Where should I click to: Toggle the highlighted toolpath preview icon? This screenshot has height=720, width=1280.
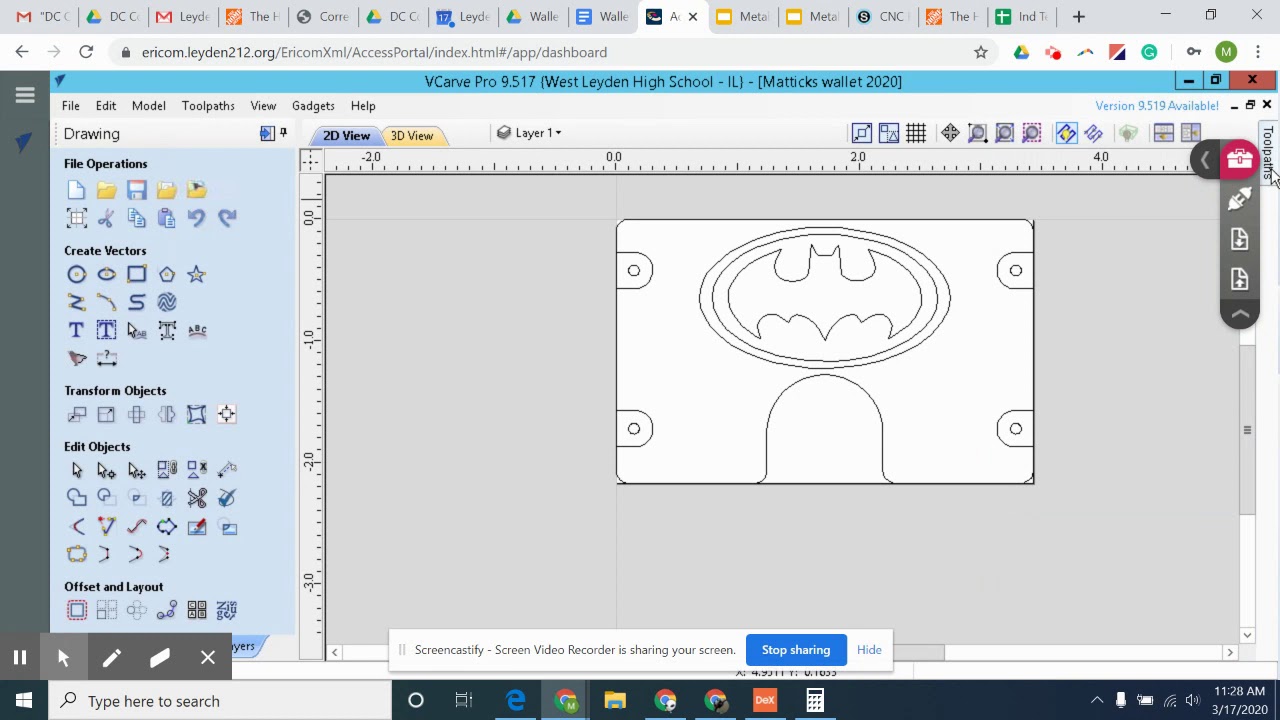tap(1066, 133)
